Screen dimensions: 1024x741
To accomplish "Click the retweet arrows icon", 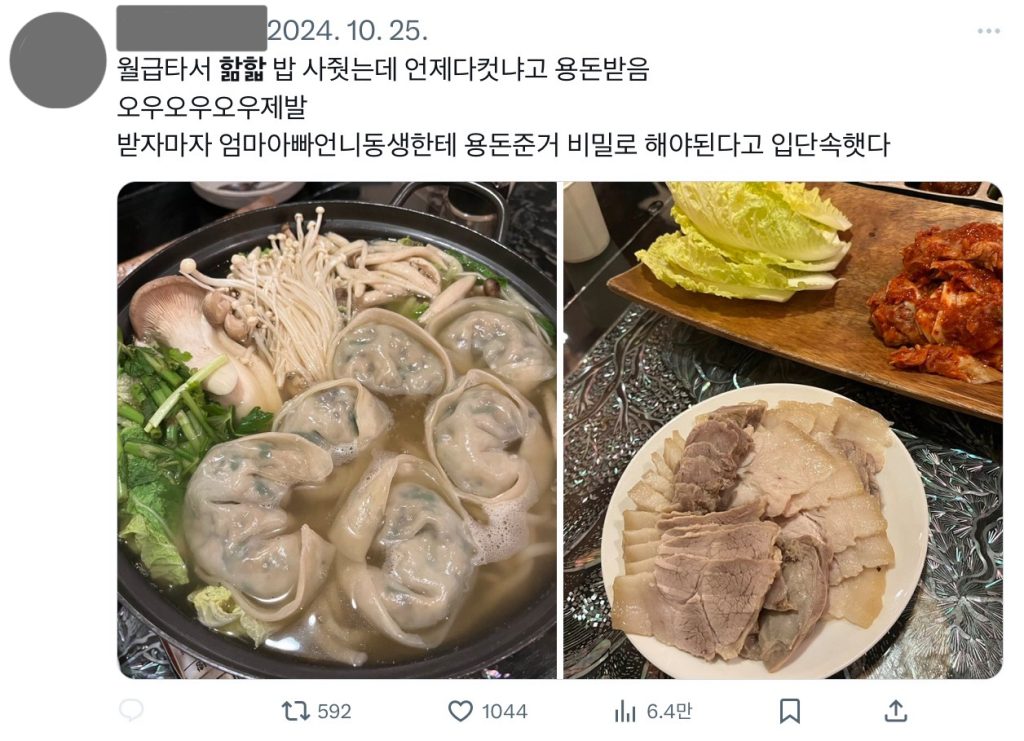I will click(x=295, y=711).
